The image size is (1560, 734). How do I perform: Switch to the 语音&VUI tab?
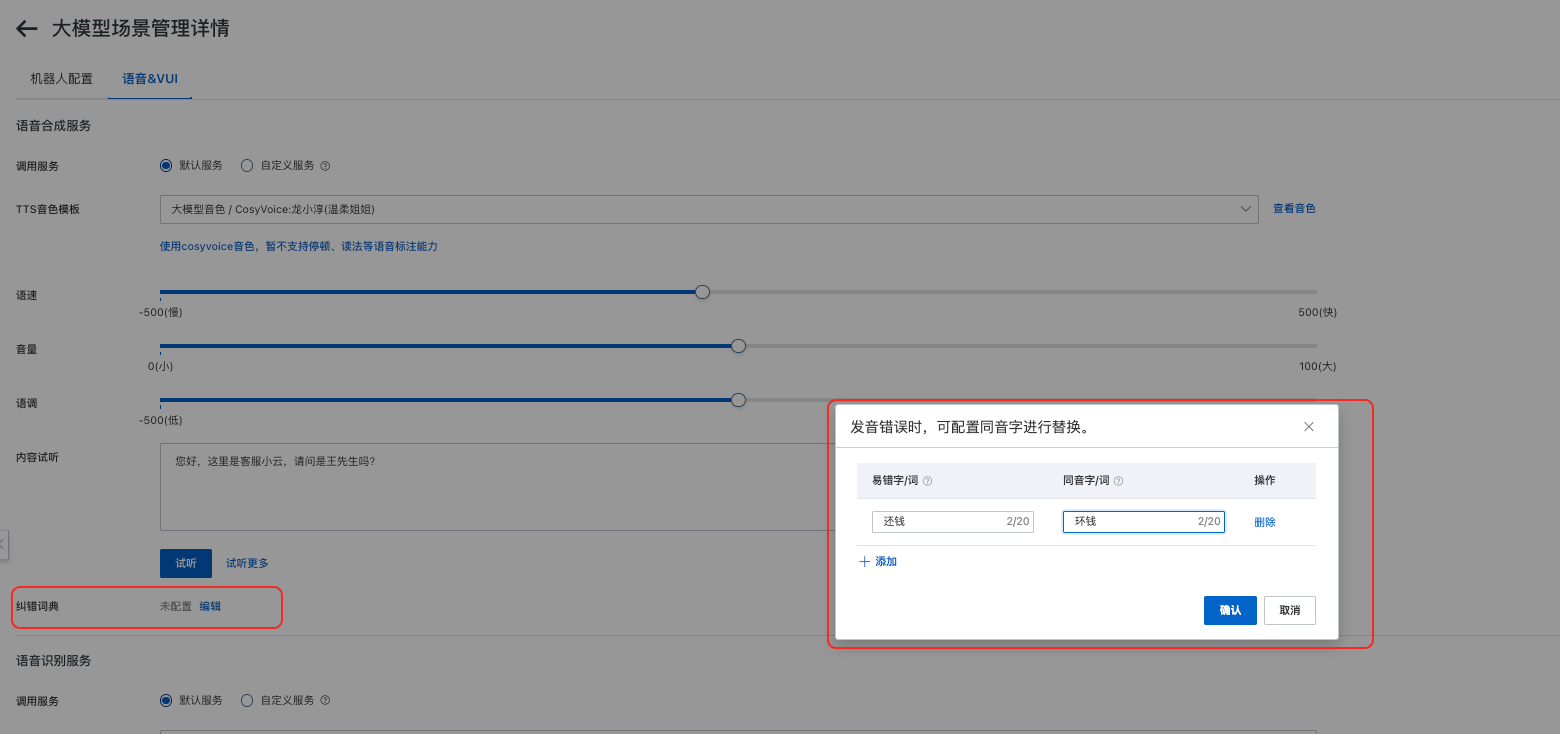(150, 78)
